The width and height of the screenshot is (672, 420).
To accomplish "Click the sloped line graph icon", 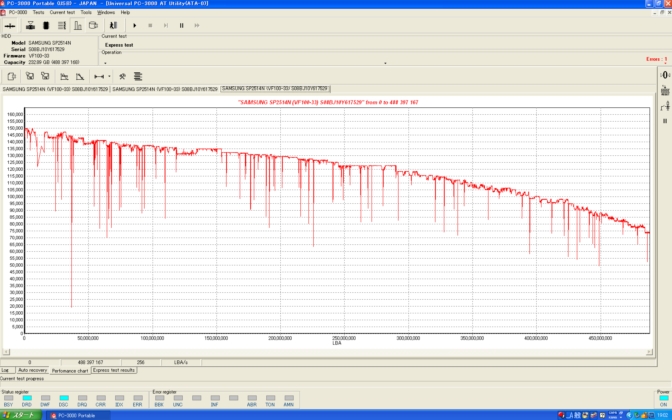I will [80, 76].
